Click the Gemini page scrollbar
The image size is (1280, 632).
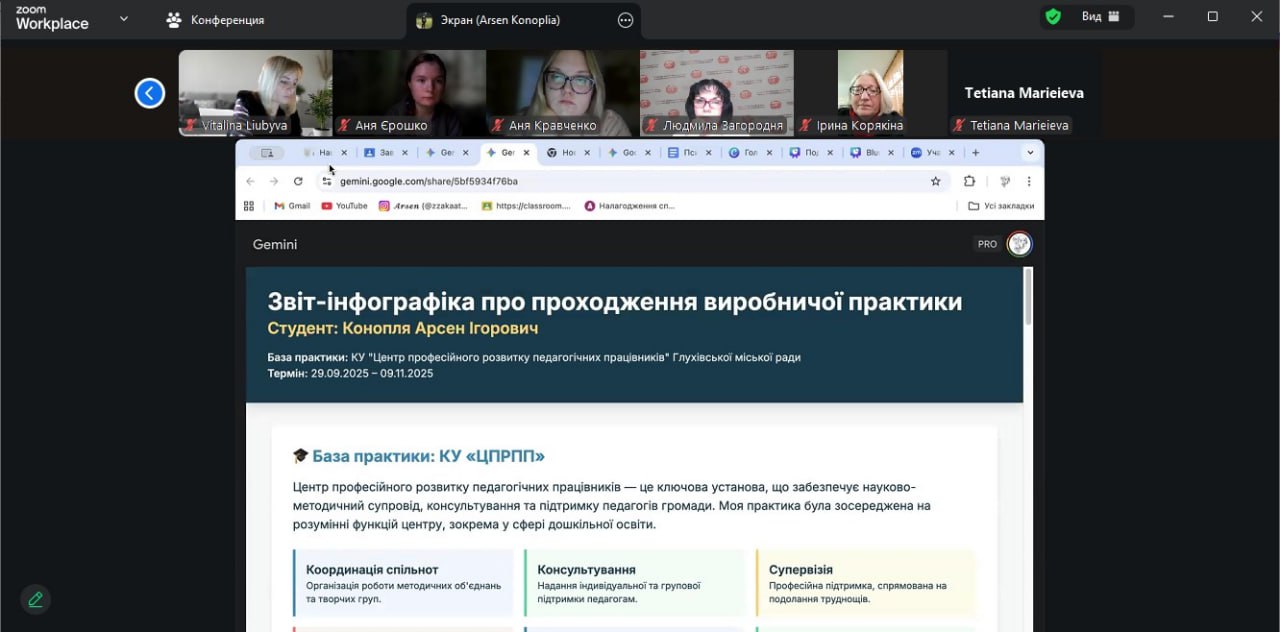coord(1027,297)
